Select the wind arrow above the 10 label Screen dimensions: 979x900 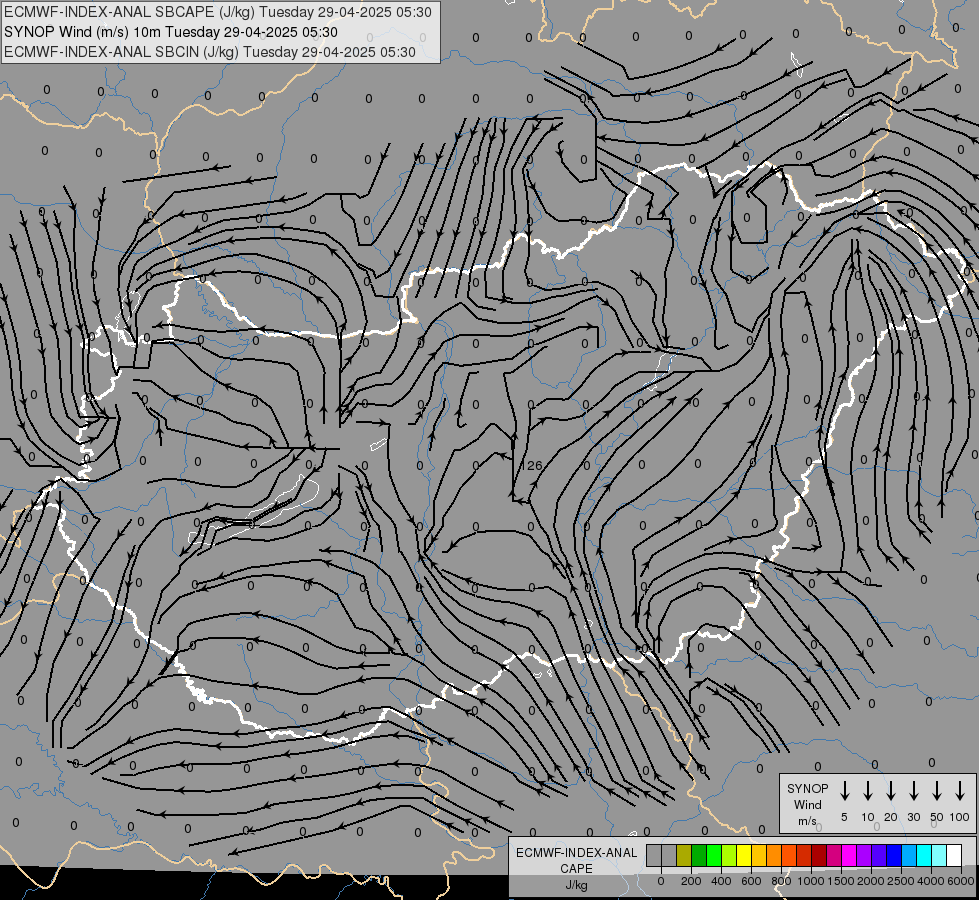[x=868, y=791]
